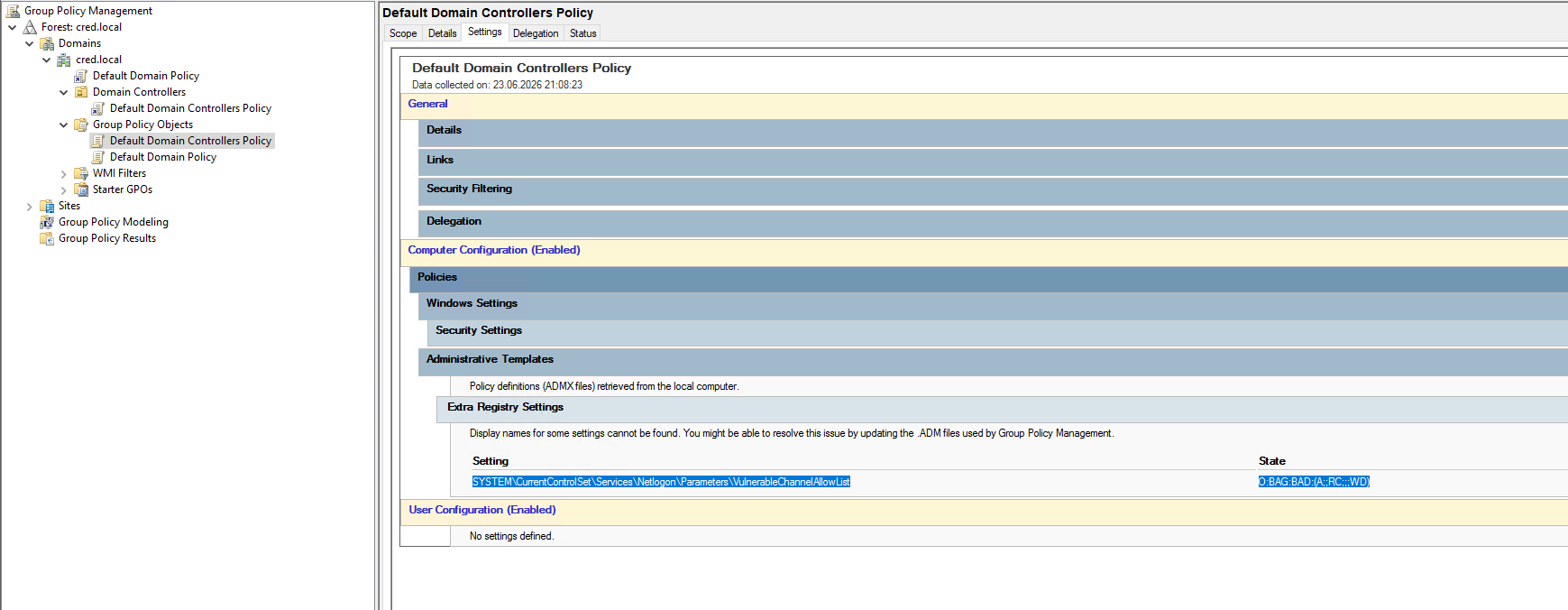The image size is (1568, 610).
Task: Expand the Sites tree node
Action: 30,207
